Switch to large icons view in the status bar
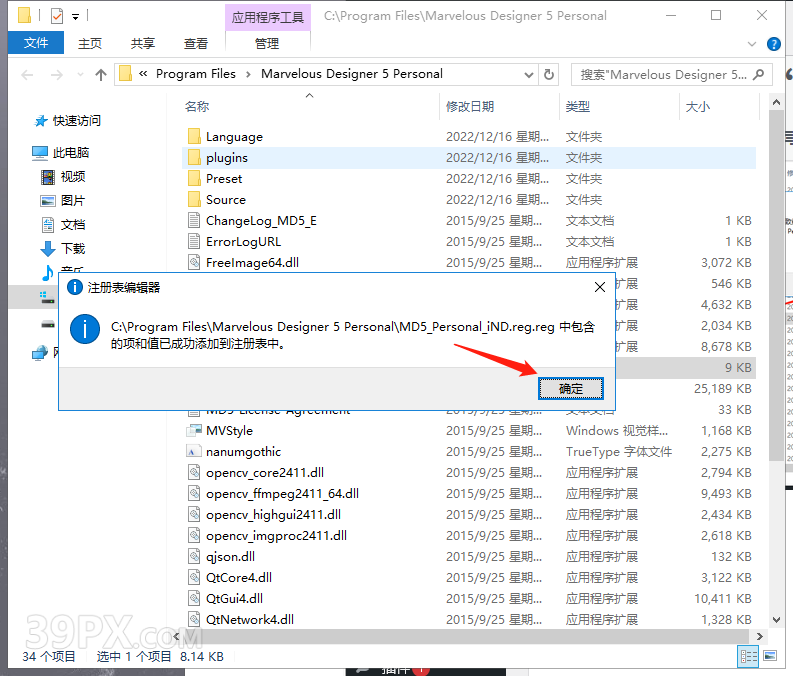Image resolution: width=793 pixels, height=676 pixels. click(x=770, y=656)
